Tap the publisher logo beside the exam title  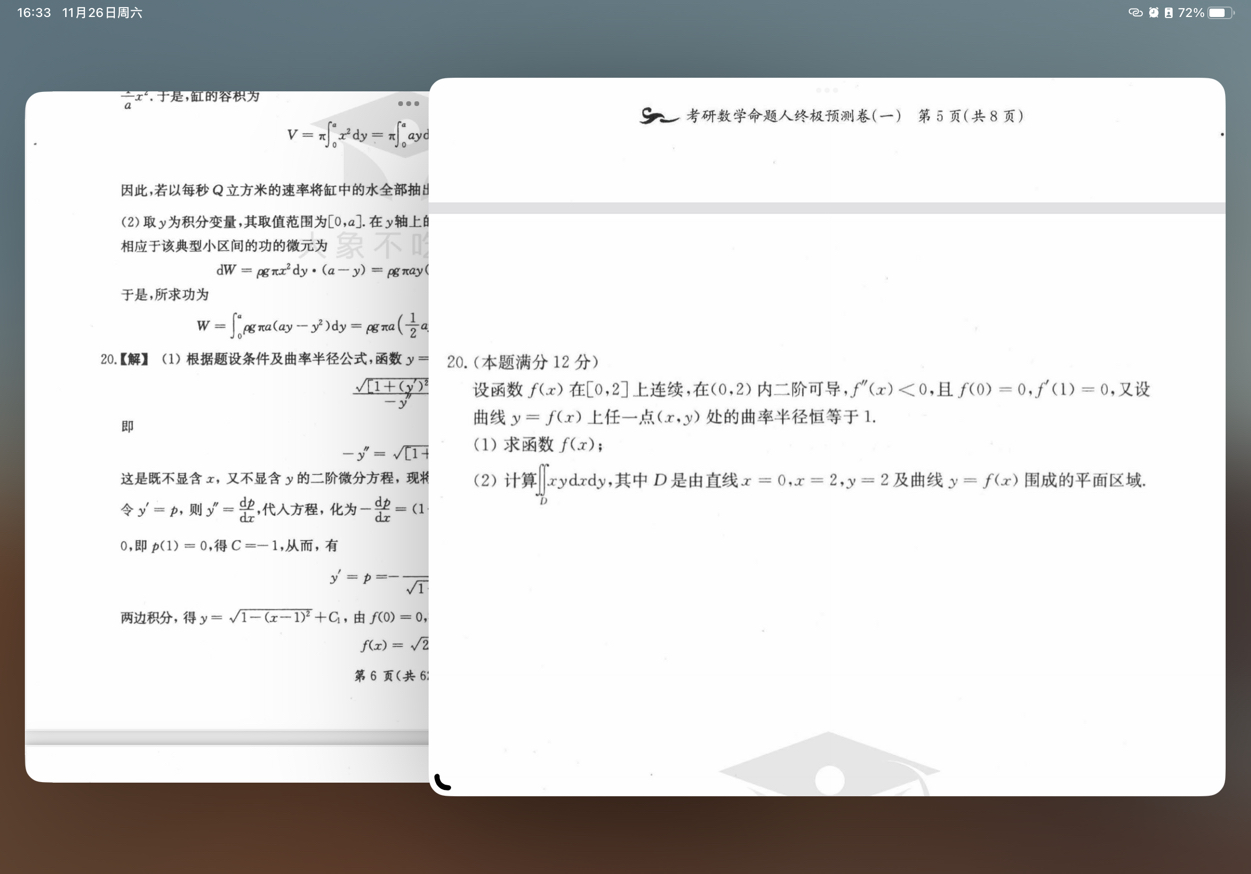coord(657,116)
